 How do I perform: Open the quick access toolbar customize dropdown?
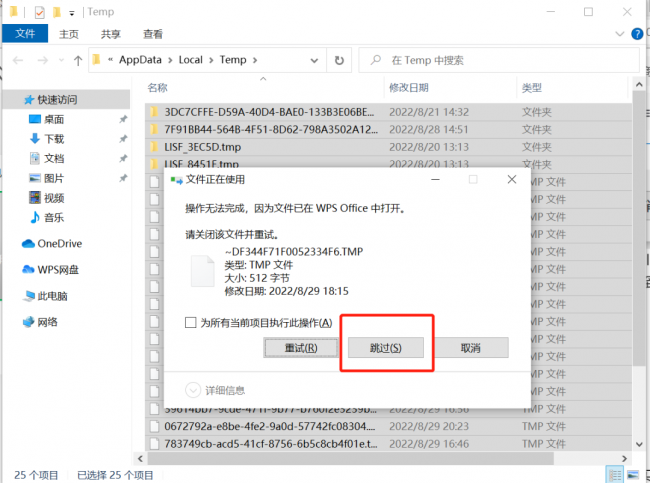tap(72, 13)
